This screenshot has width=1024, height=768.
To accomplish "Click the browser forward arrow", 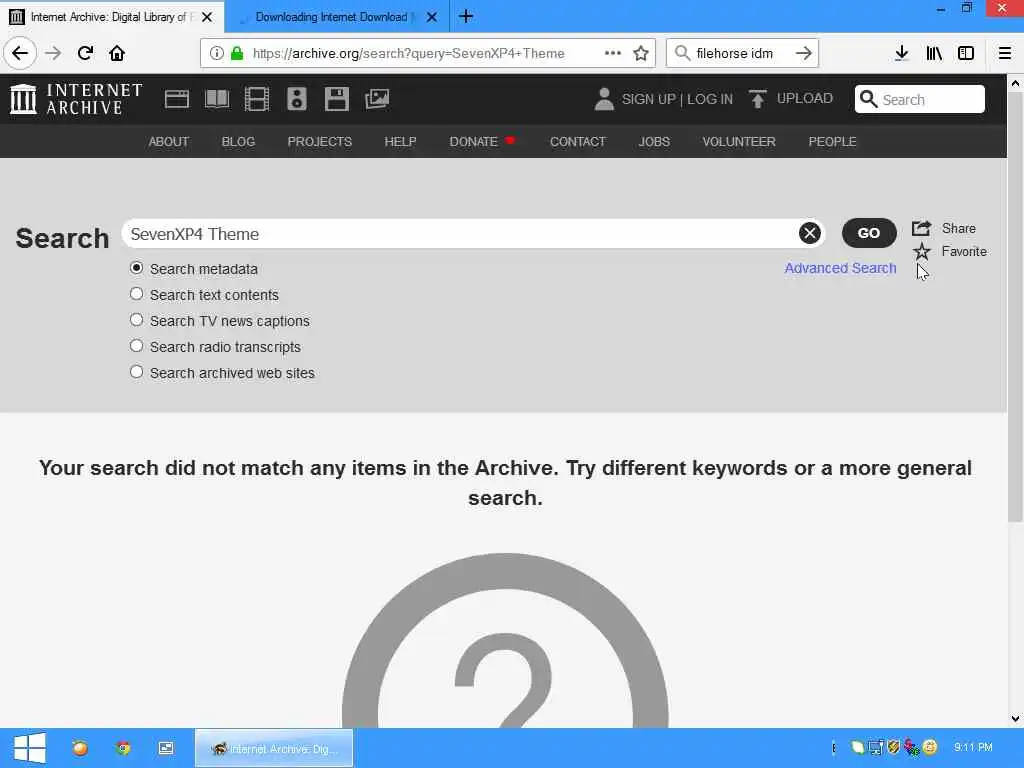I will 53,53.
